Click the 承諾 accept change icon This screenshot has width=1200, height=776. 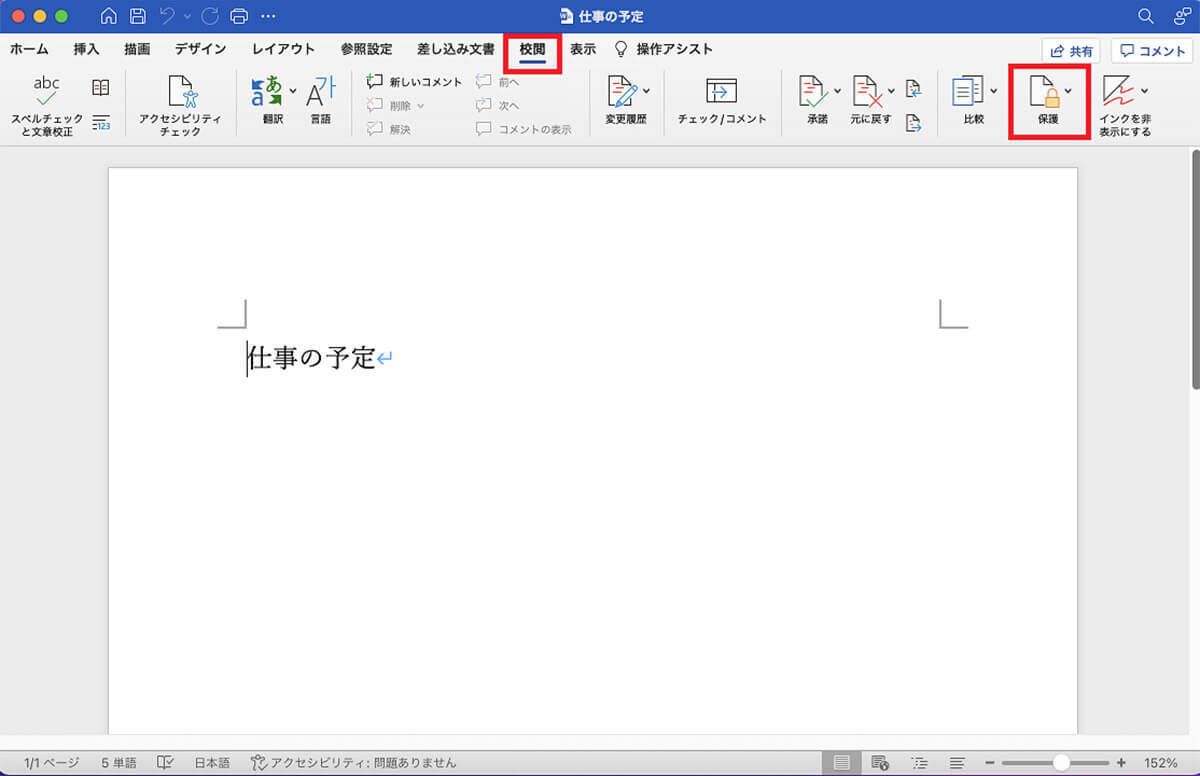click(814, 92)
